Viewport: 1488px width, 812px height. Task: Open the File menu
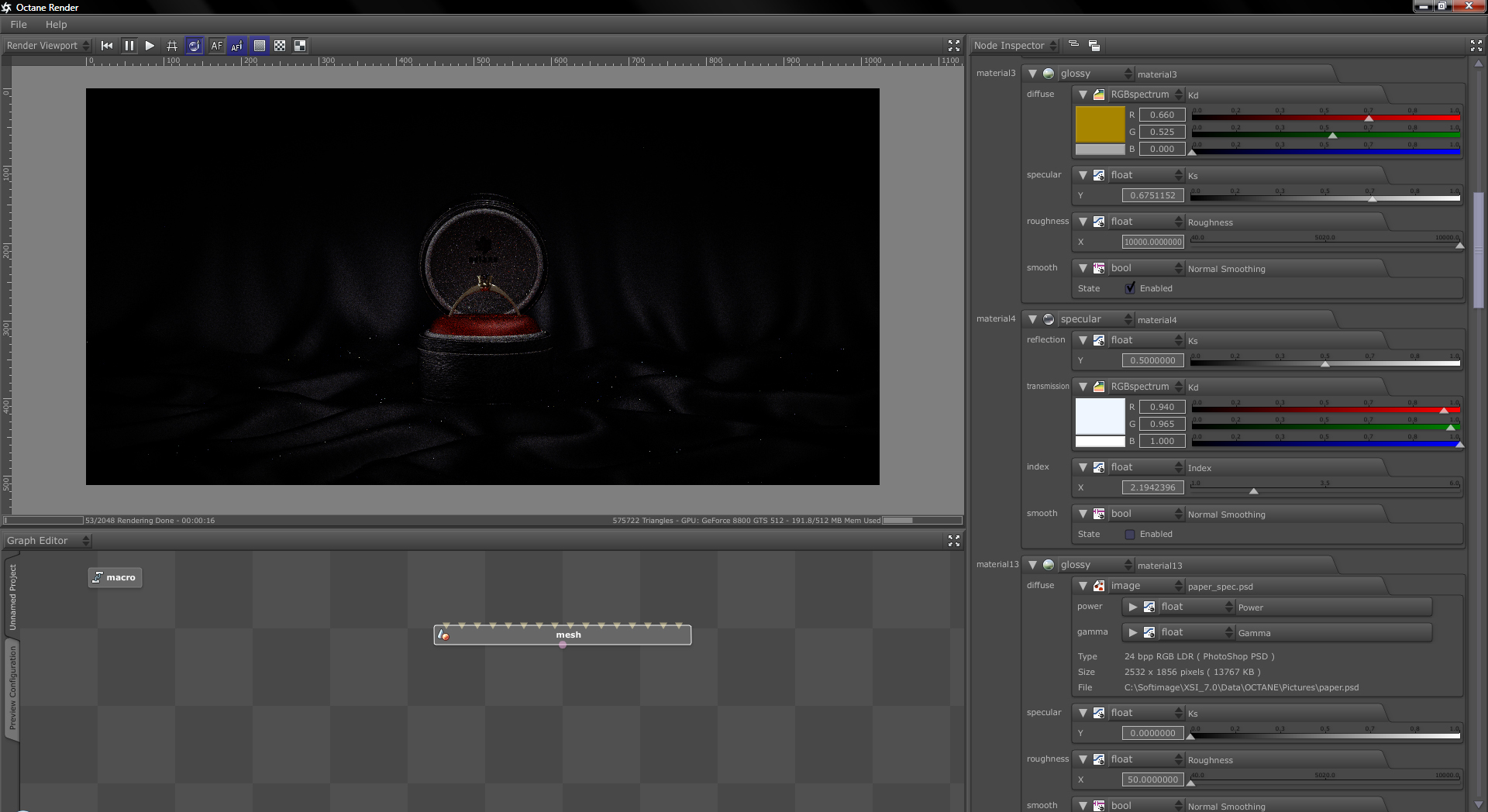click(x=19, y=25)
